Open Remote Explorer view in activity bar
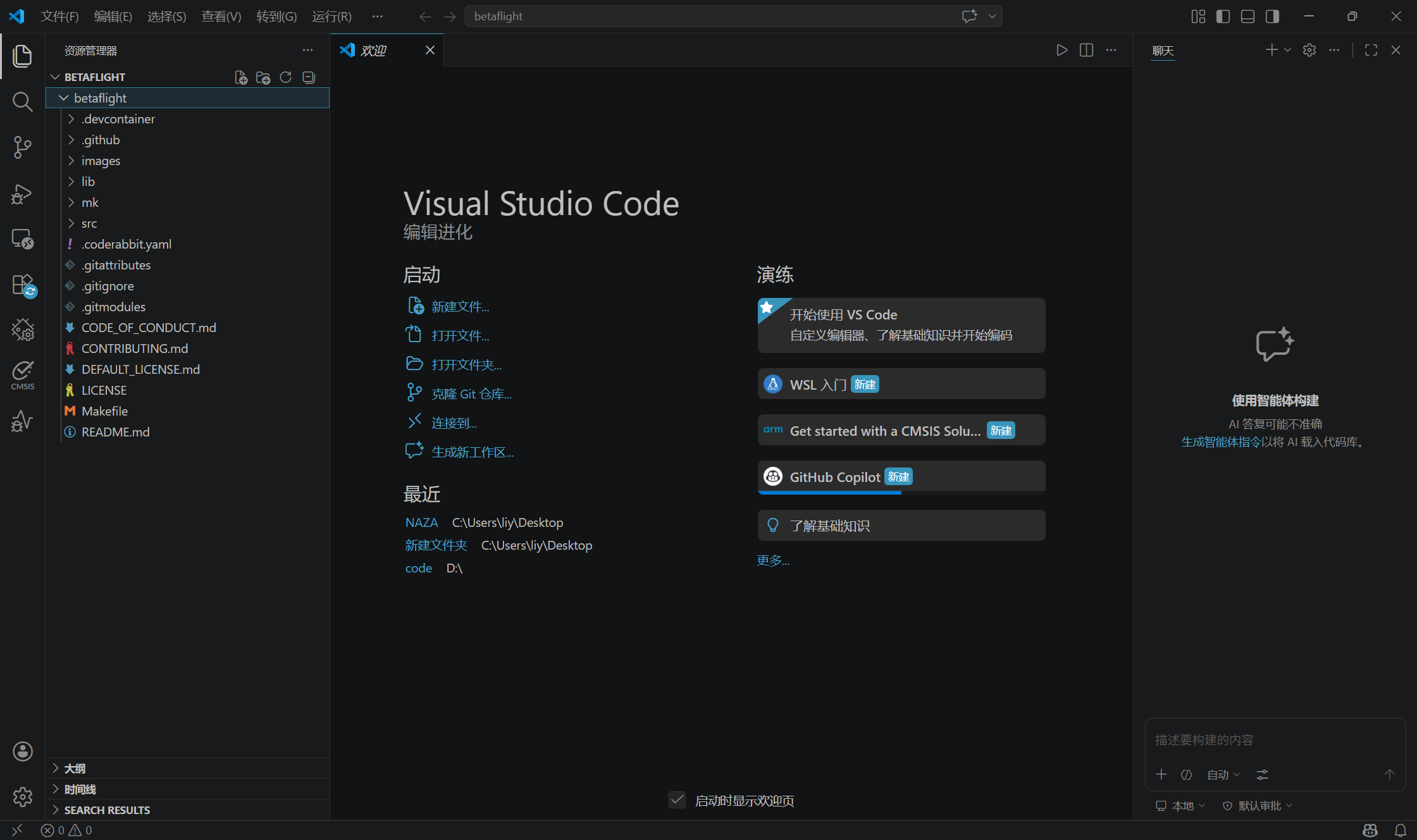 (22, 238)
